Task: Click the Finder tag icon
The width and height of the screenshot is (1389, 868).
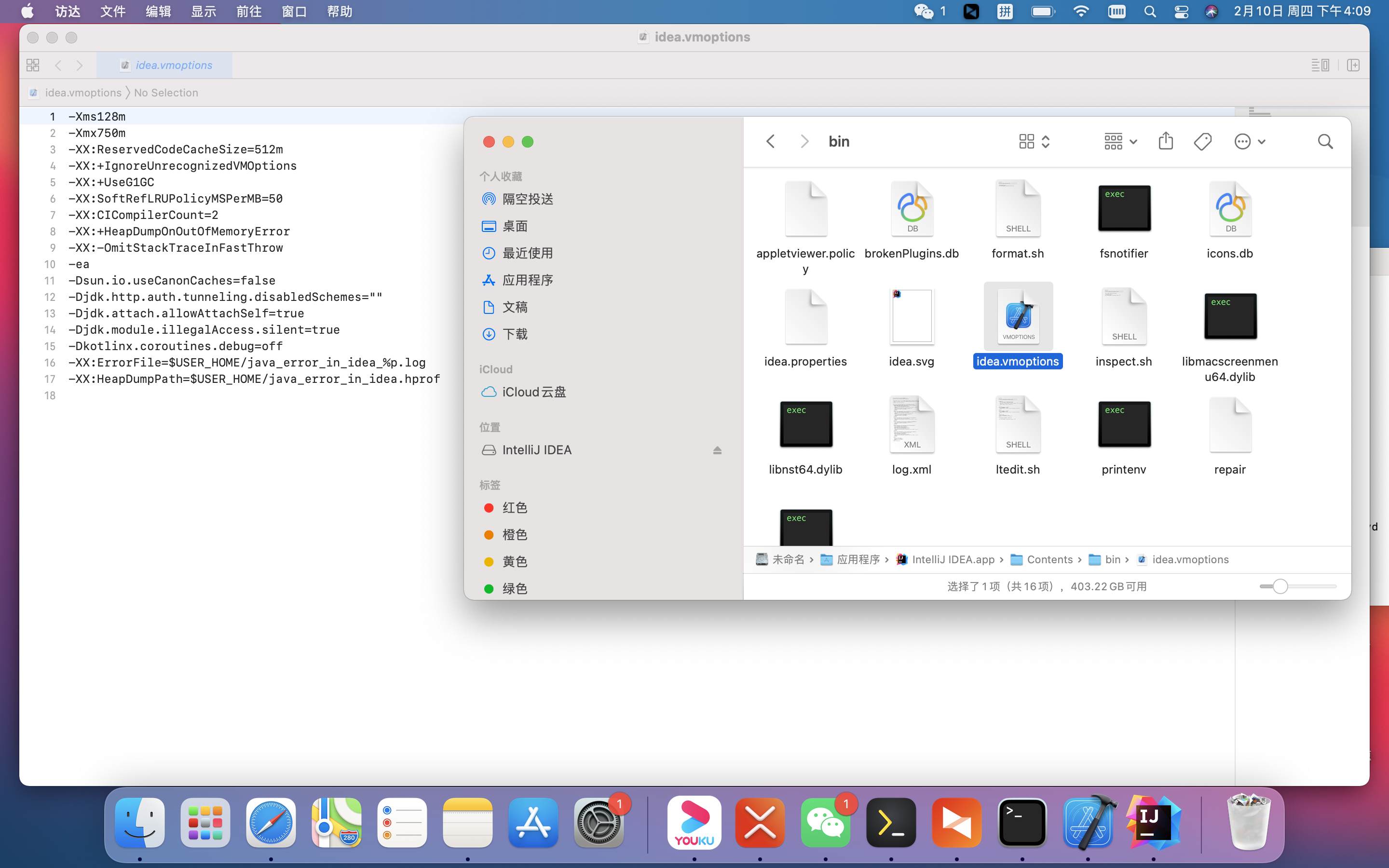Action: point(1202,141)
